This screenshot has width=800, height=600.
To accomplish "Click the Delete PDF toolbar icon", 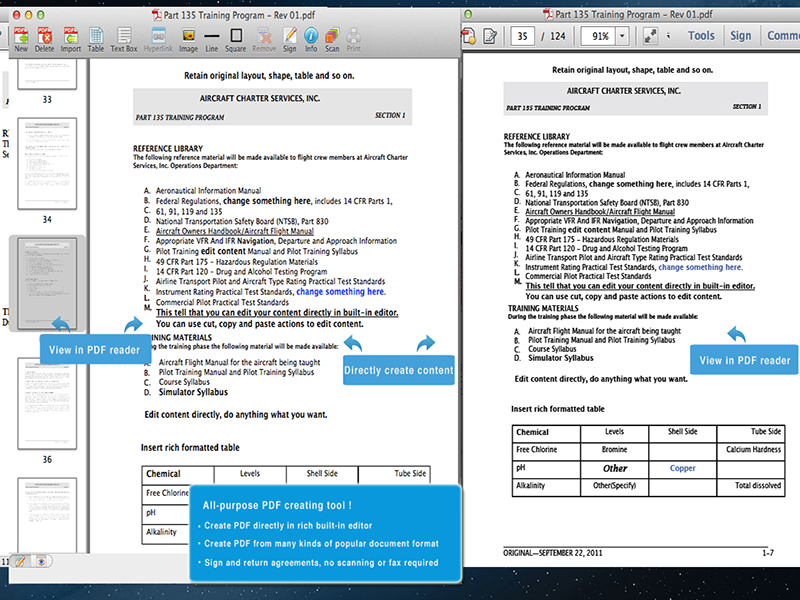I will [44, 39].
